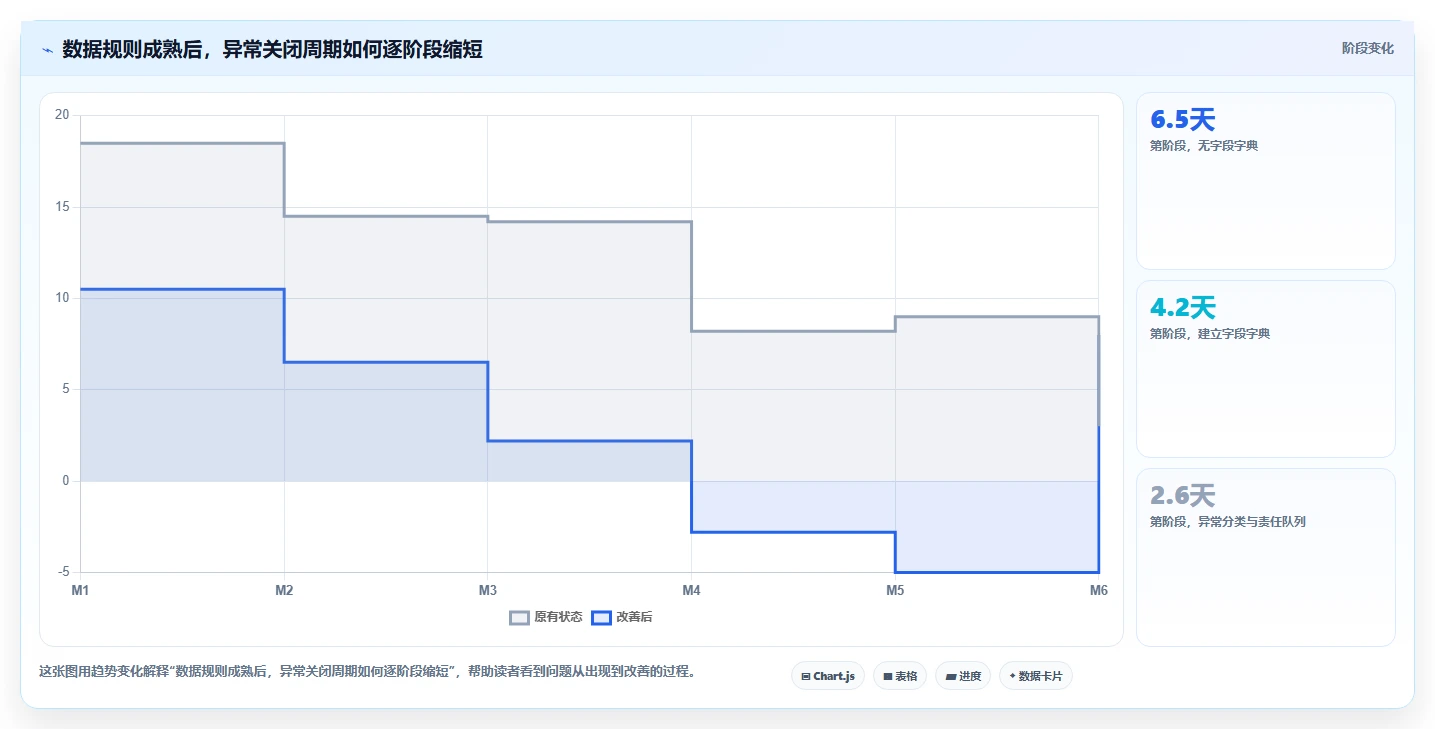Viewport: 1435px width, 729px height.
Task: Click the 第阶段，建立字段字典 caption
Action: (1210, 334)
